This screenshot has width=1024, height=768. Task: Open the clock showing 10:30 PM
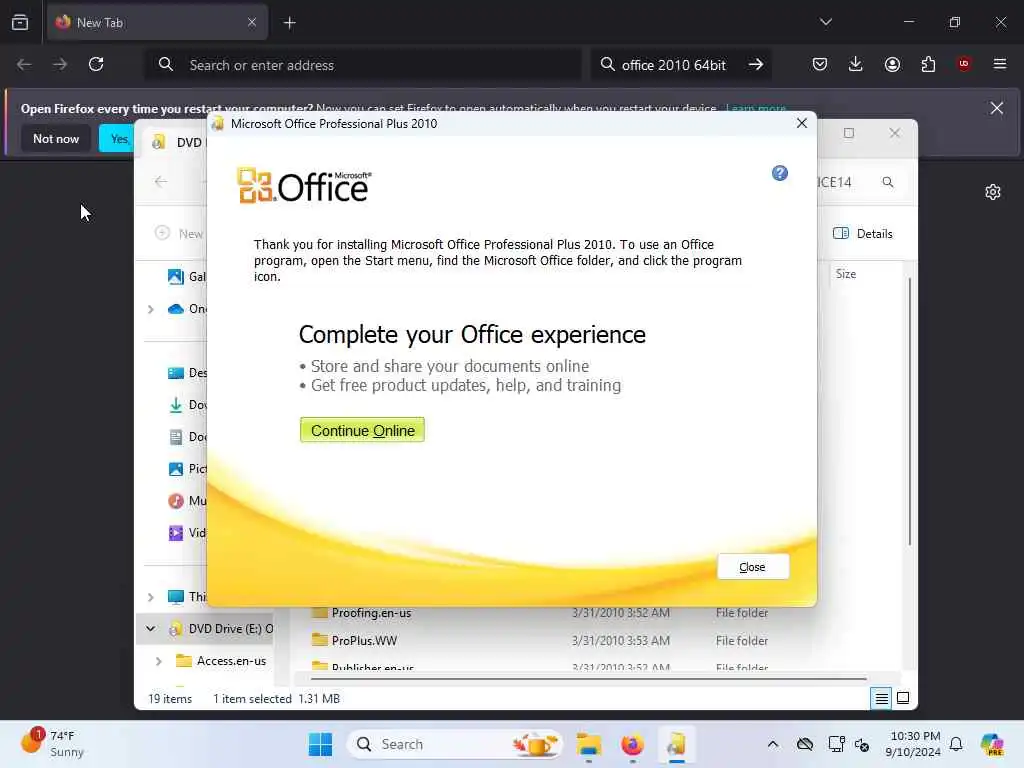912,744
